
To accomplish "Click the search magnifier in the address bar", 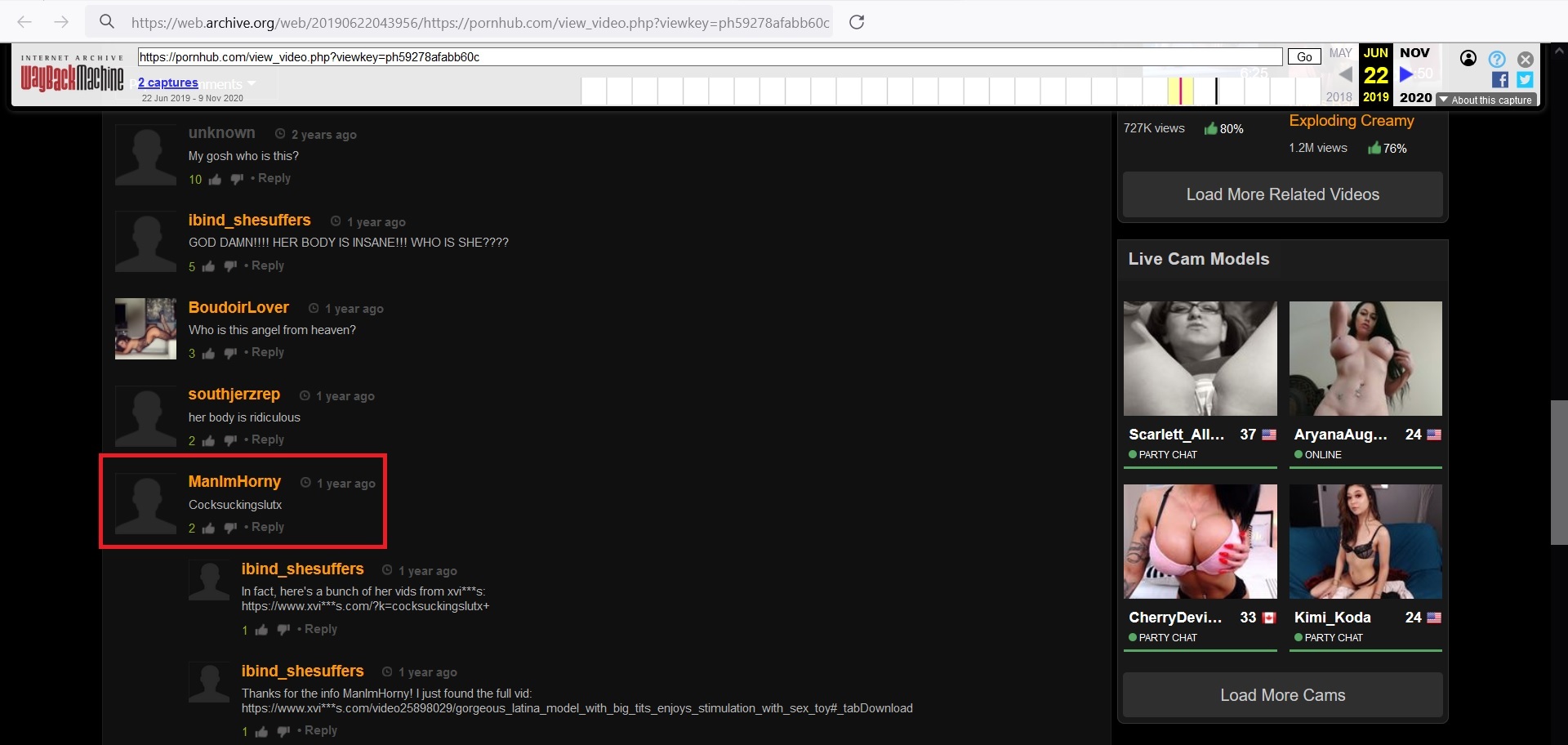I will click(107, 22).
